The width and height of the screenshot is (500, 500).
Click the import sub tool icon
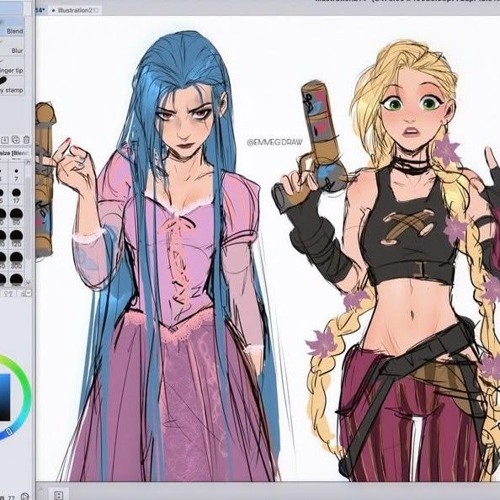pyautogui.click(x=5, y=140)
